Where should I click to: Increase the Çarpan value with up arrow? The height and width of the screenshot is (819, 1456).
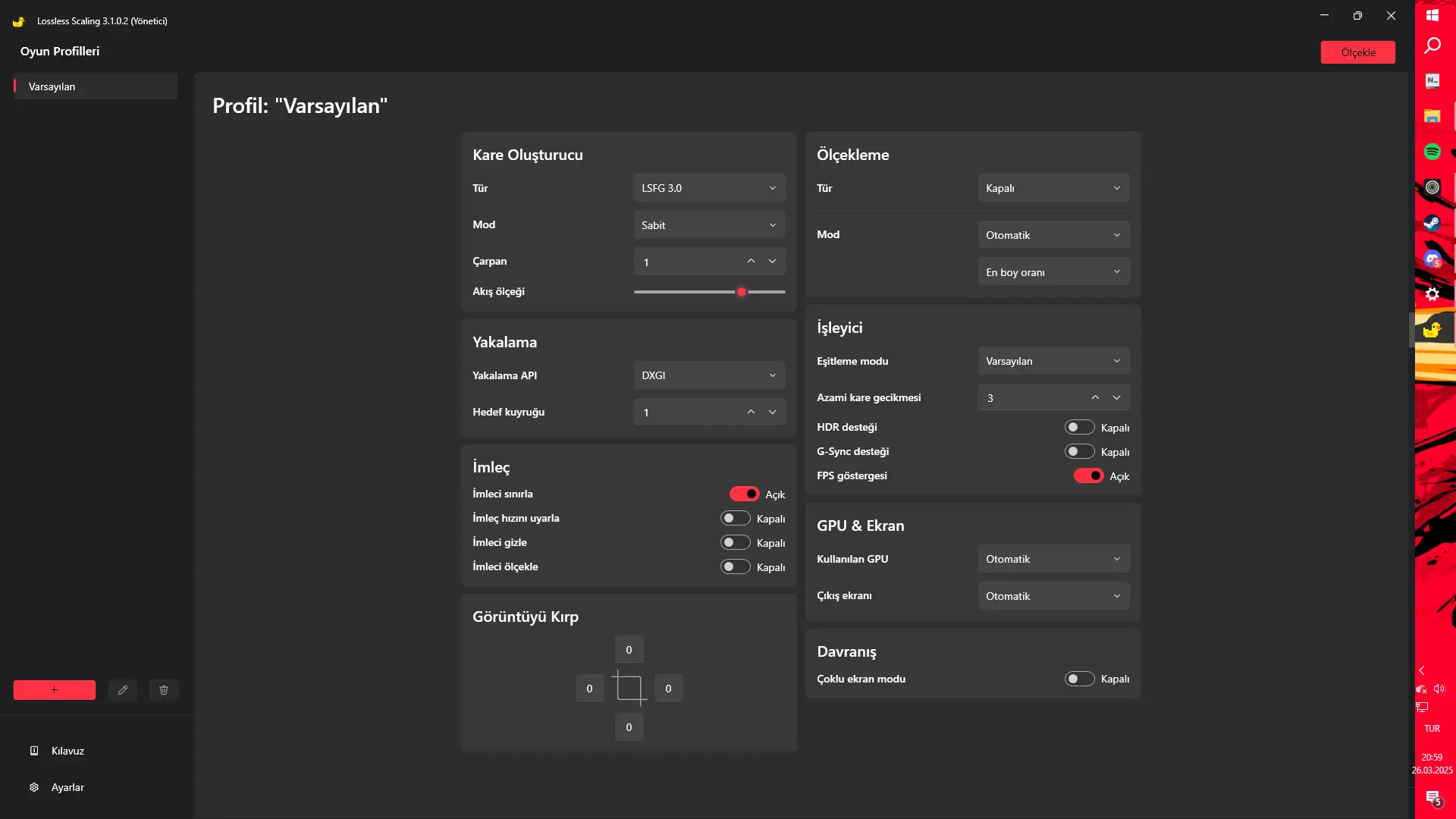tap(751, 262)
